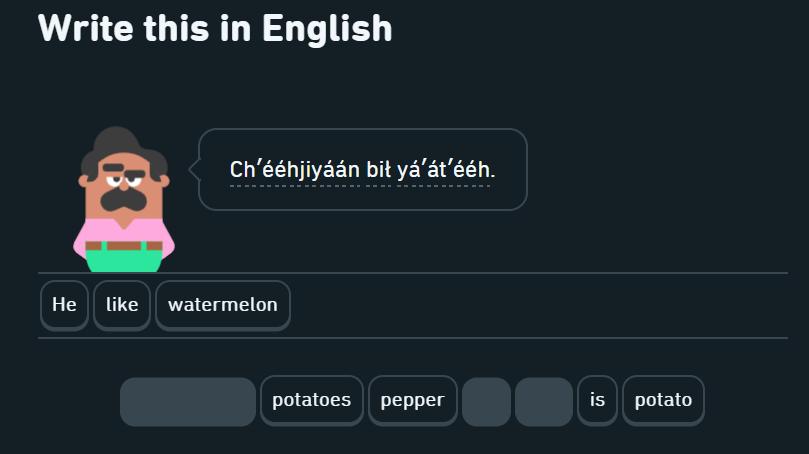Remove the word "He" from the answer
Image resolution: width=809 pixels, height=454 pixels.
point(64,305)
